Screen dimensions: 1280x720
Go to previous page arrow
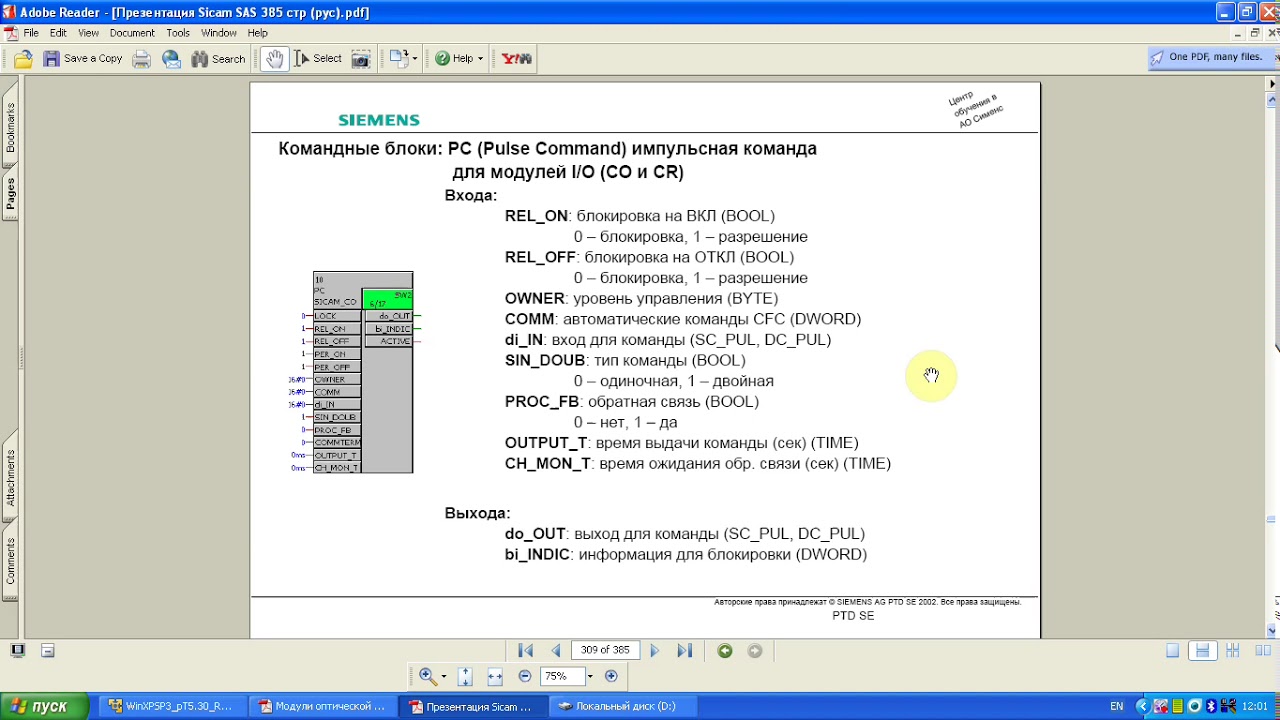tap(556, 651)
